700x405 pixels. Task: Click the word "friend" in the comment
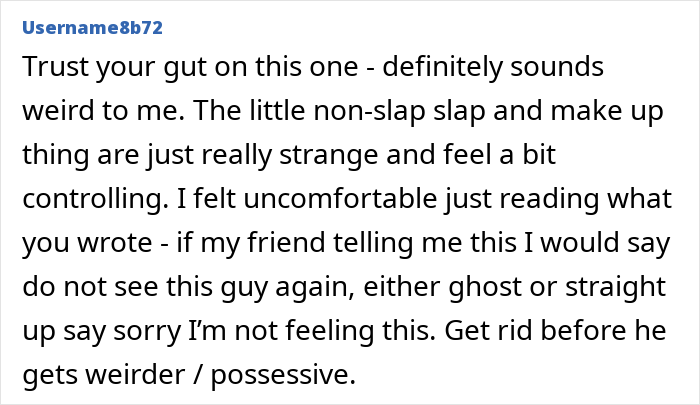coord(286,242)
